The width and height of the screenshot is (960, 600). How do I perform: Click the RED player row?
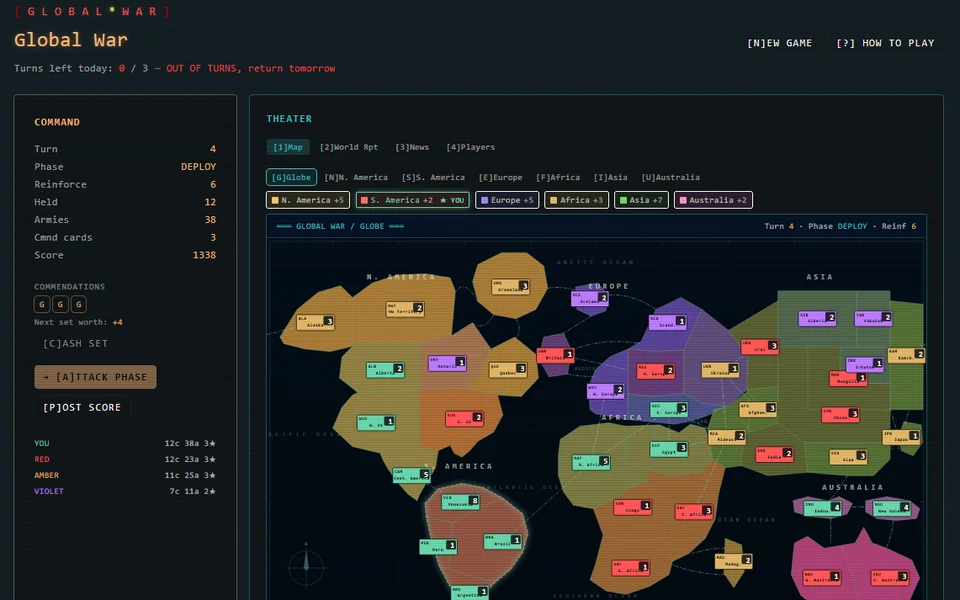[x=125, y=459]
